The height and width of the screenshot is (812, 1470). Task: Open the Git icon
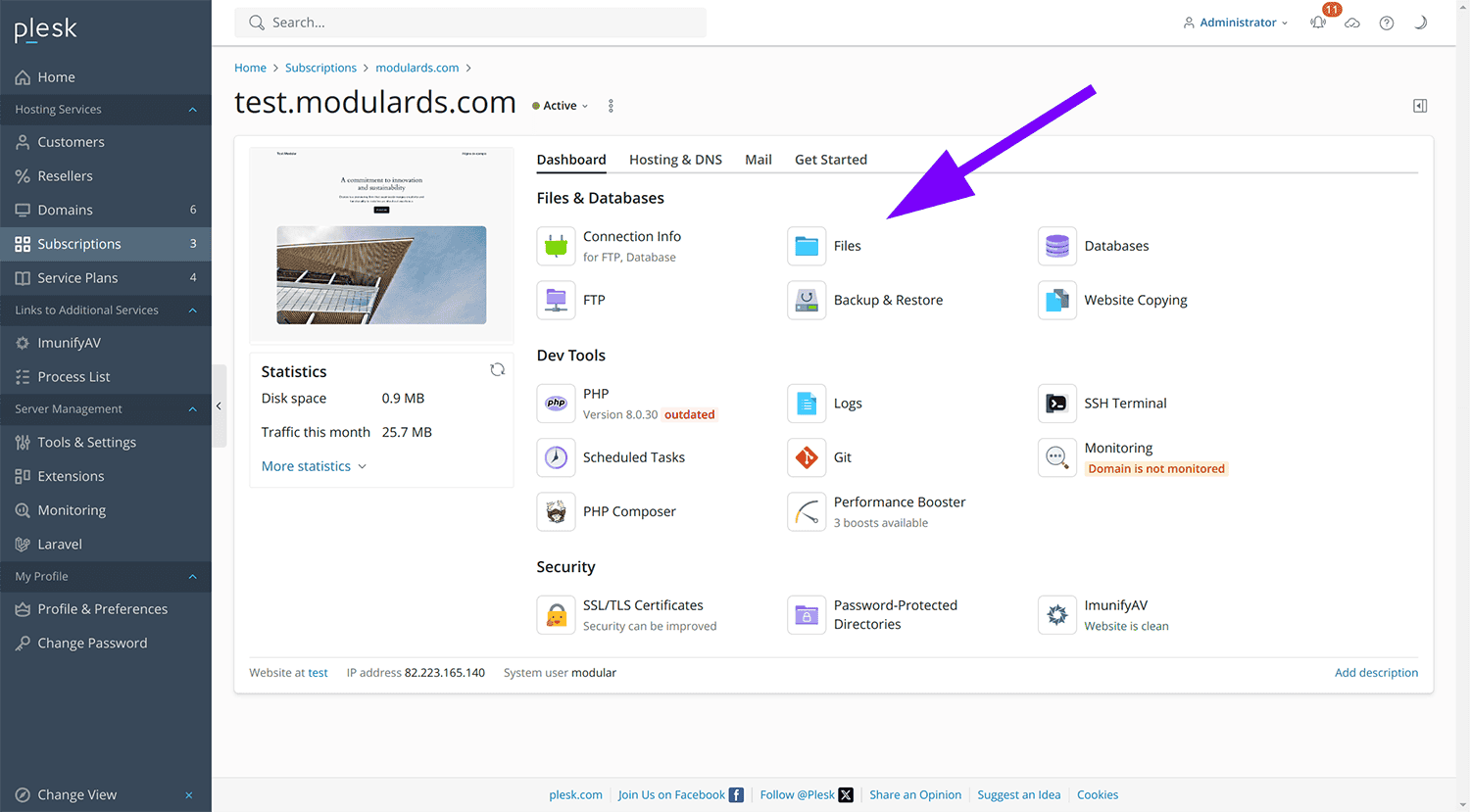point(807,457)
